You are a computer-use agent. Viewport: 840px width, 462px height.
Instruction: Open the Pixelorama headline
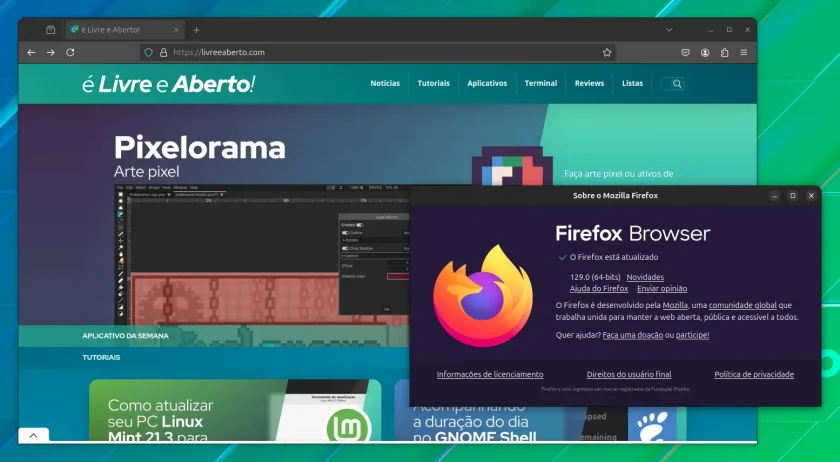click(199, 147)
